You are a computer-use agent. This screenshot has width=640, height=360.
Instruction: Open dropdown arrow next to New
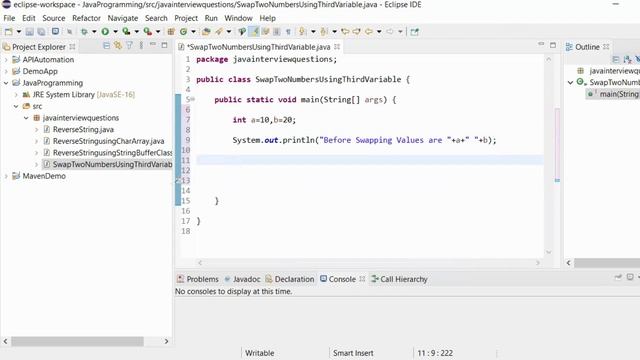[18, 31]
